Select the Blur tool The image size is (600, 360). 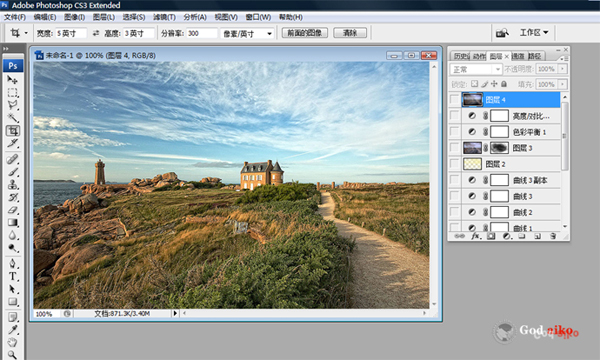[x=13, y=235]
